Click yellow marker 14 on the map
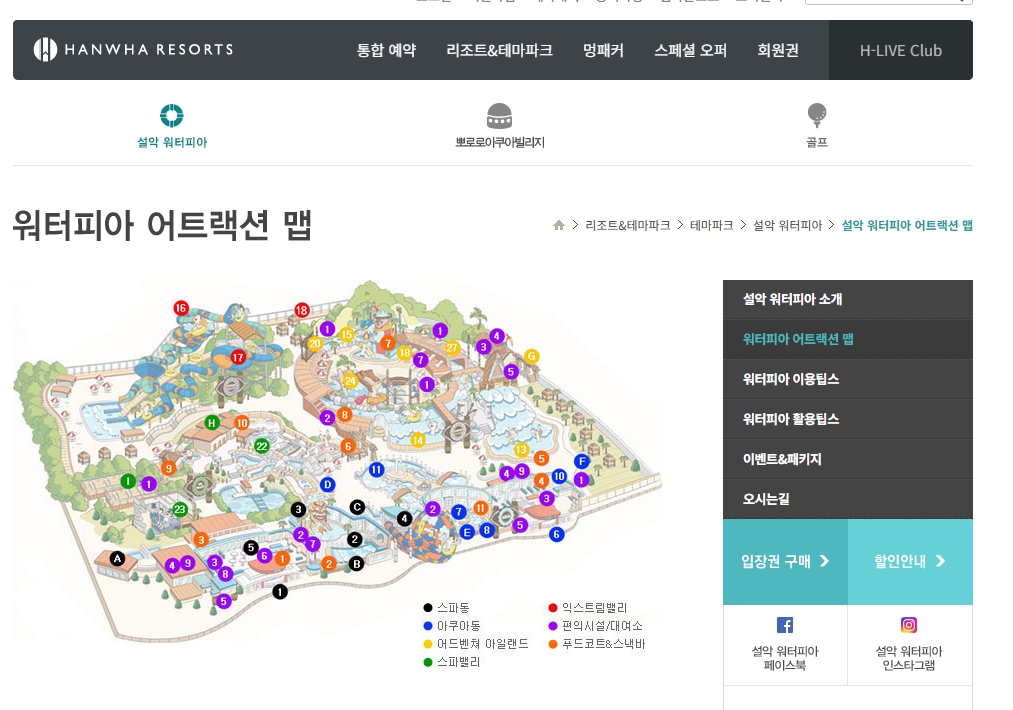 click(417, 441)
